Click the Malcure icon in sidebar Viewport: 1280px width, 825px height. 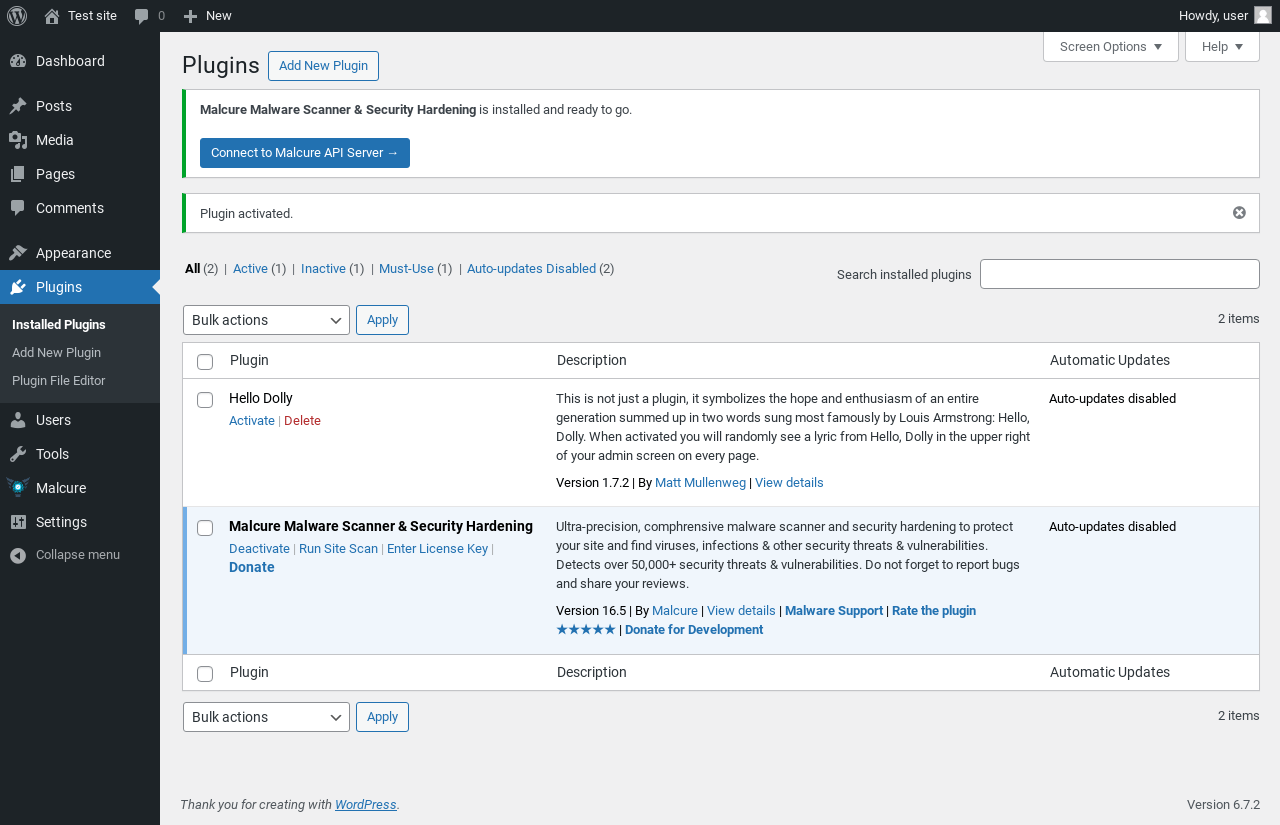pyautogui.click(x=18, y=488)
